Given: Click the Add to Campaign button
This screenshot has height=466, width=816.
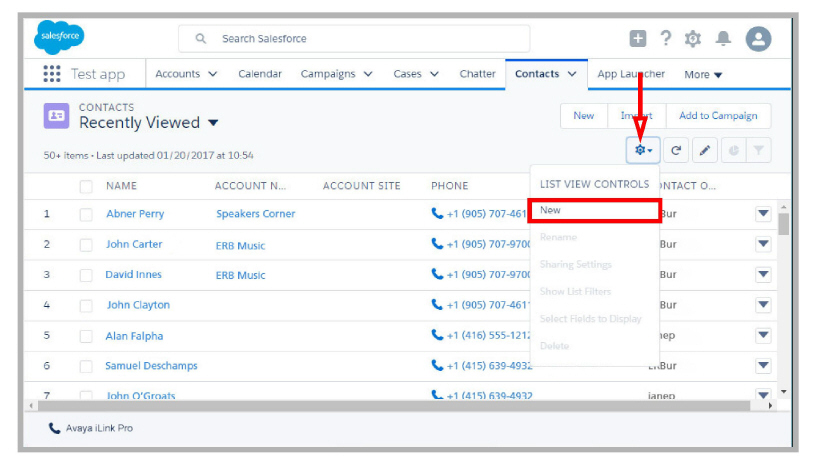Looking at the screenshot, I should tap(718, 116).
